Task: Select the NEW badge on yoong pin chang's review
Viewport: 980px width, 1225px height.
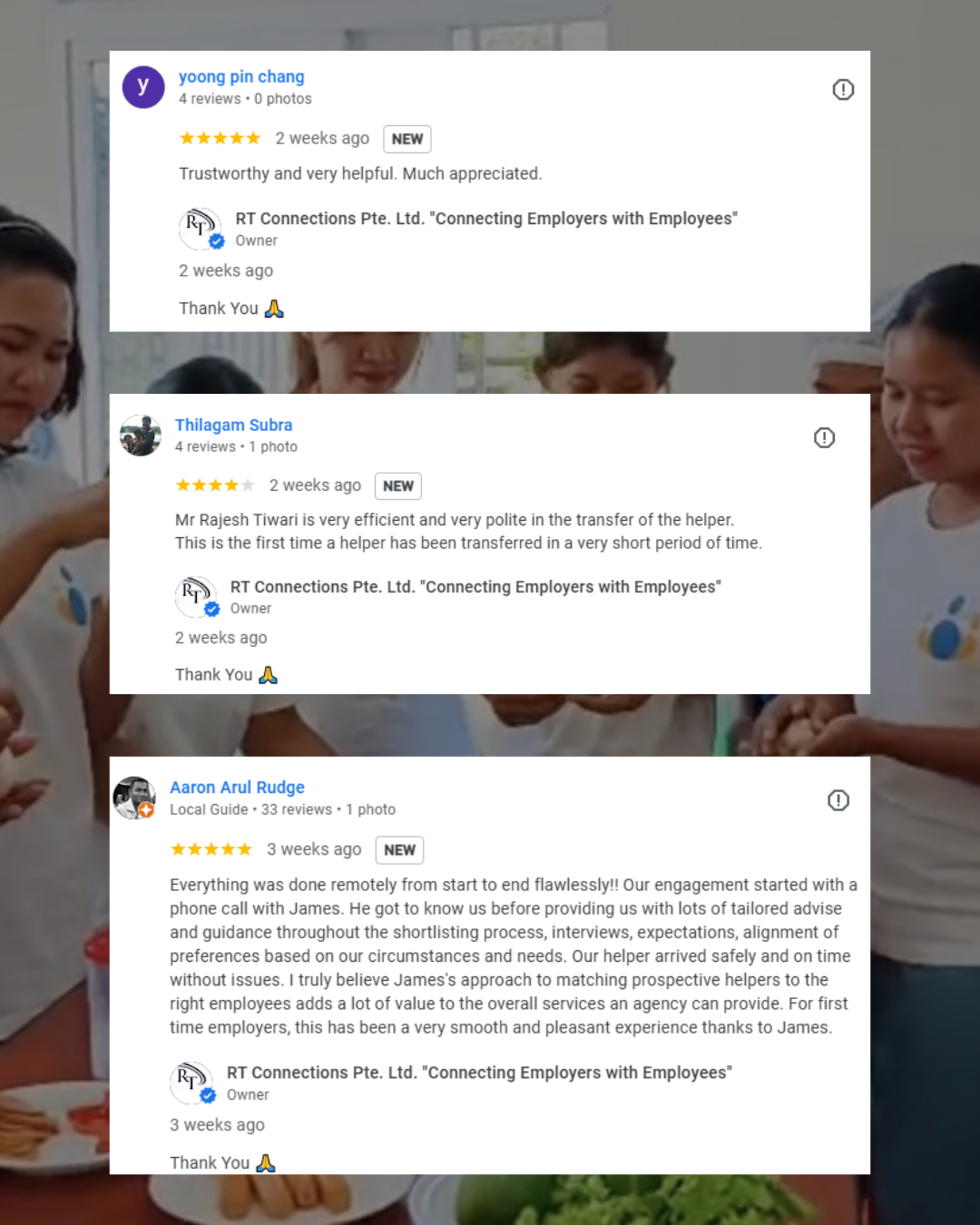Action: (x=407, y=139)
